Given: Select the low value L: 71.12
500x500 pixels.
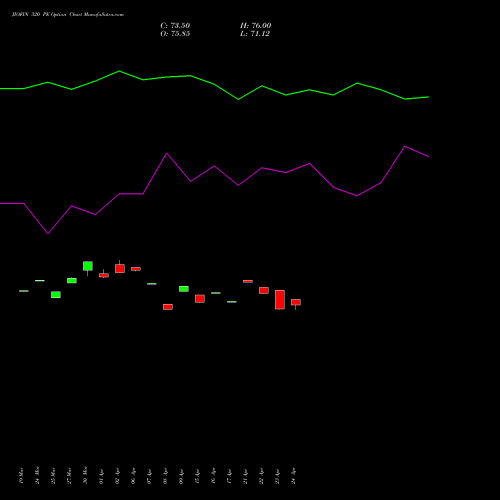Looking at the screenshot, I should 255,34.
